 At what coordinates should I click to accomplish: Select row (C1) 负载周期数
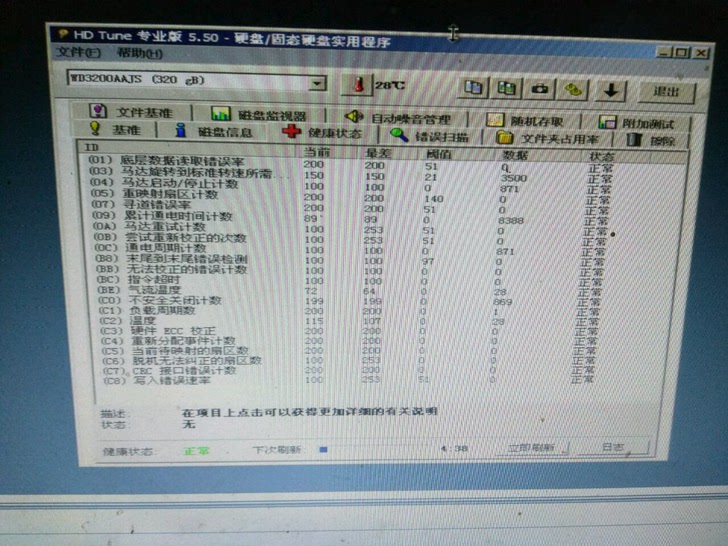click(x=383, y=311)
